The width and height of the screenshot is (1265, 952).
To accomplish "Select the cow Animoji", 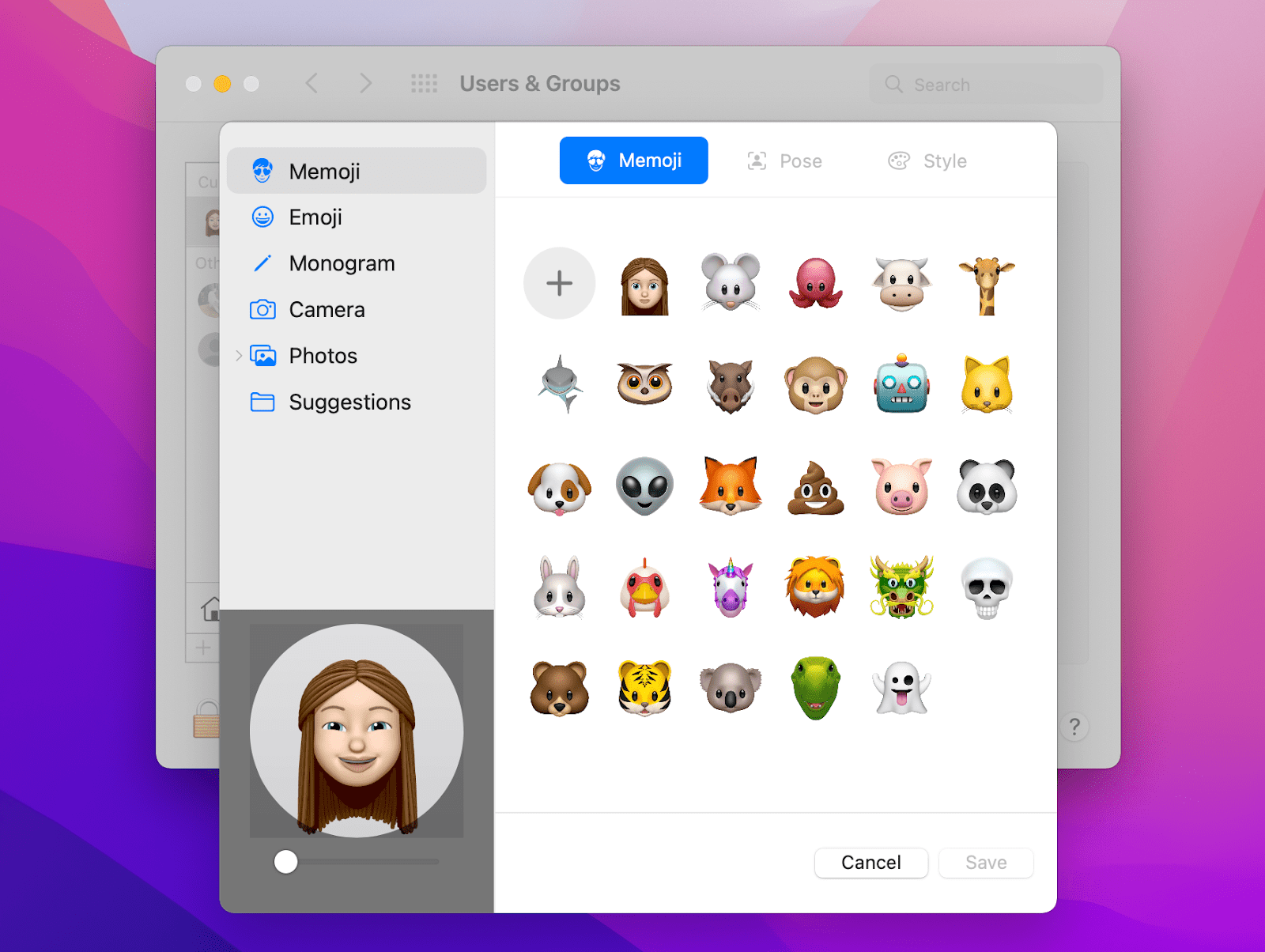I will pos(901,284).
